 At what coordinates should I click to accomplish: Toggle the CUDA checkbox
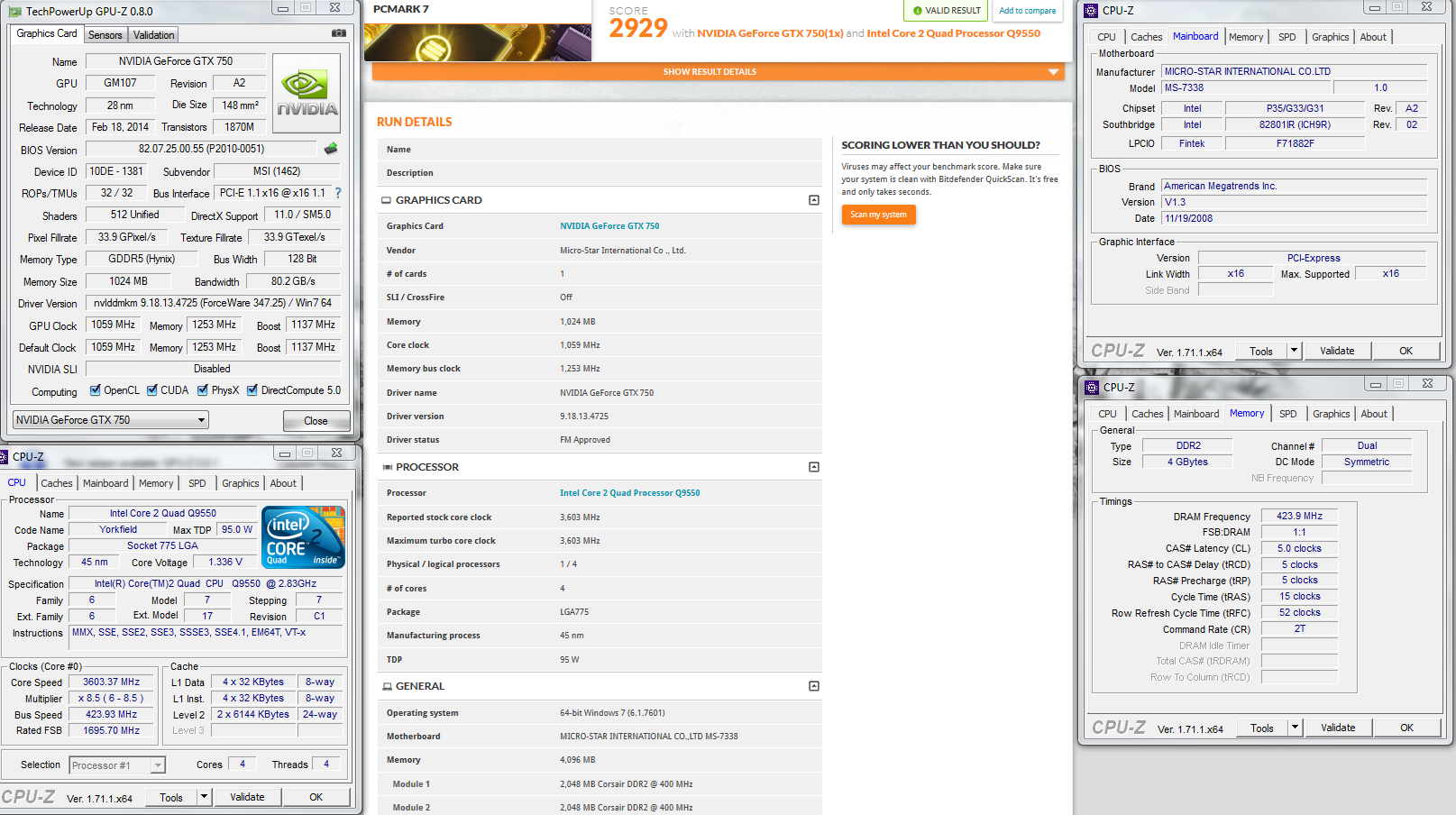pos(152,390)
